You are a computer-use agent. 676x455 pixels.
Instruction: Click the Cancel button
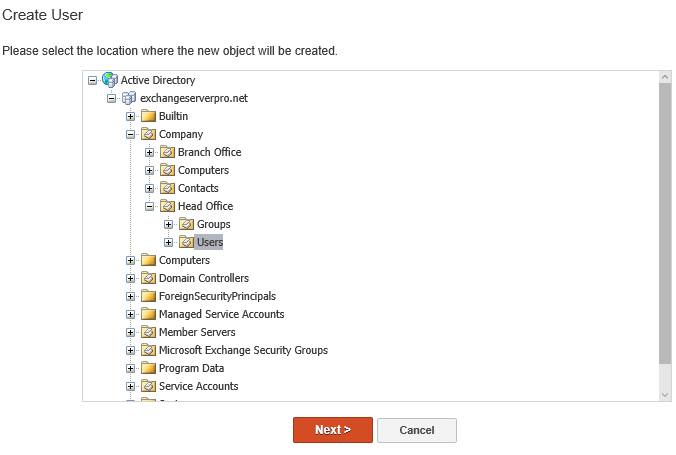click(x=416, y=430)
